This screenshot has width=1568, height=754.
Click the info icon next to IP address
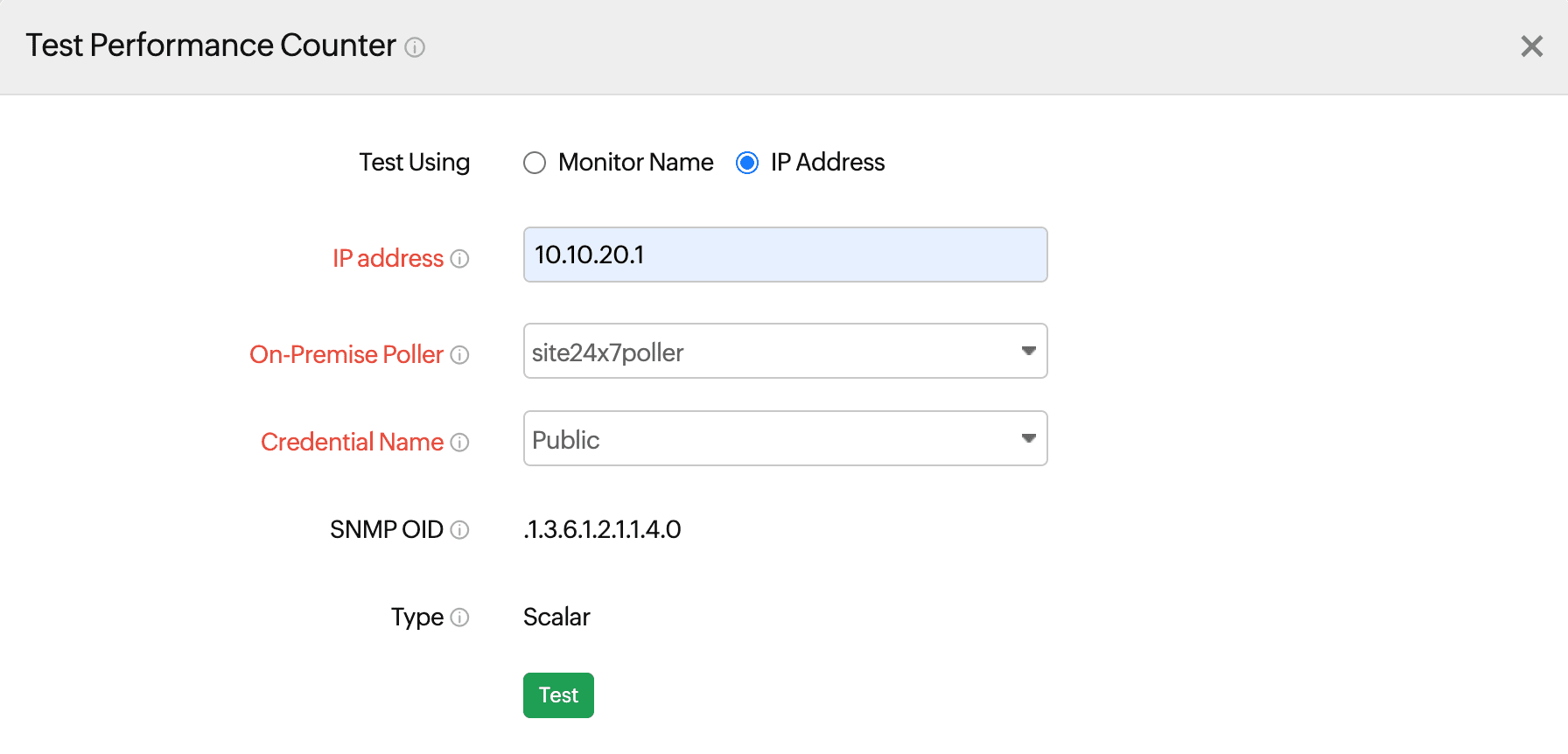(x=459, y=259)
